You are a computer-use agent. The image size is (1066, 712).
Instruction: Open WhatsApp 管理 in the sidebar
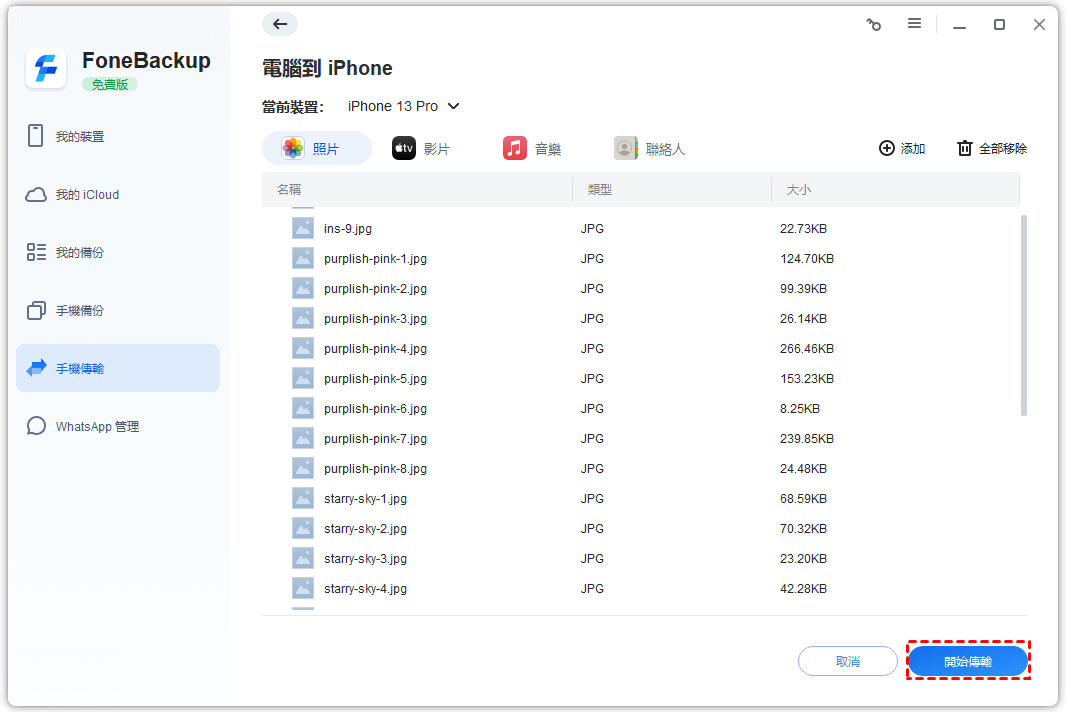[x=96, y=427]
